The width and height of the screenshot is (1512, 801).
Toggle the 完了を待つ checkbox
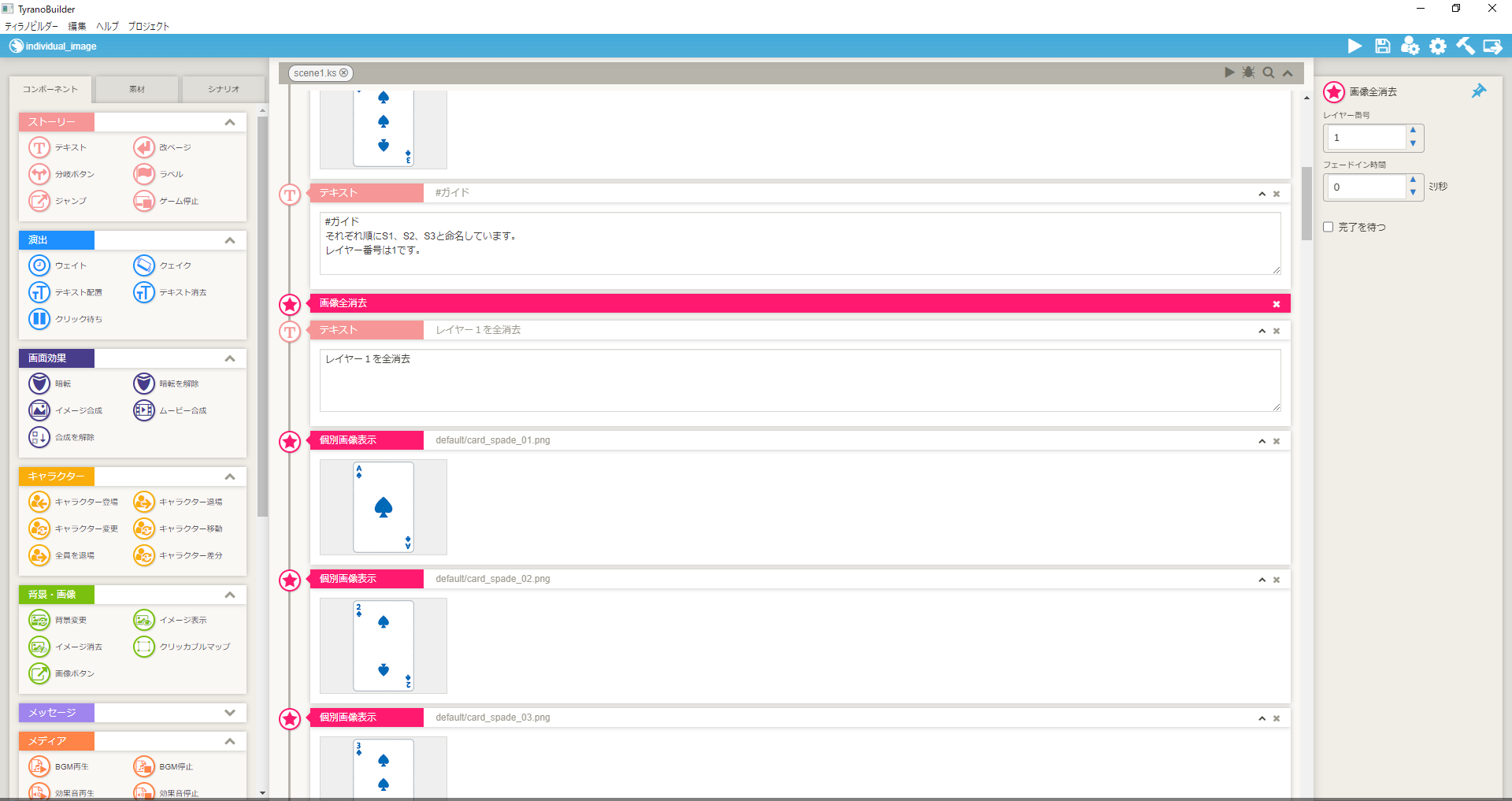tap(1329, 227)
